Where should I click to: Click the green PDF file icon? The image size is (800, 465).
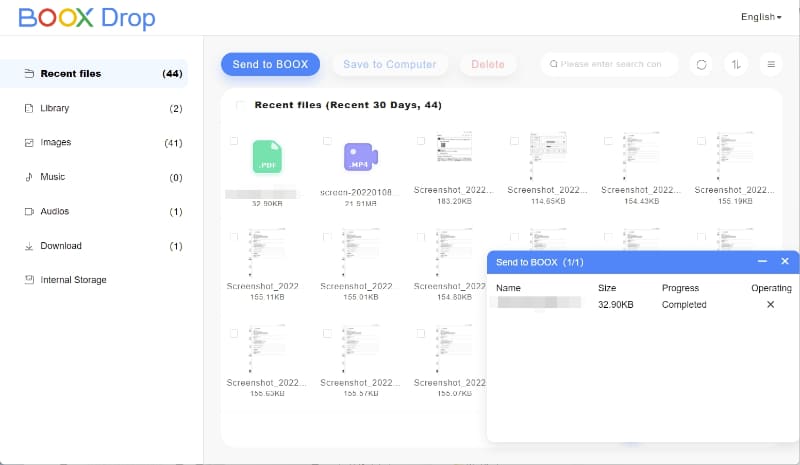click(x=267, y=157)
